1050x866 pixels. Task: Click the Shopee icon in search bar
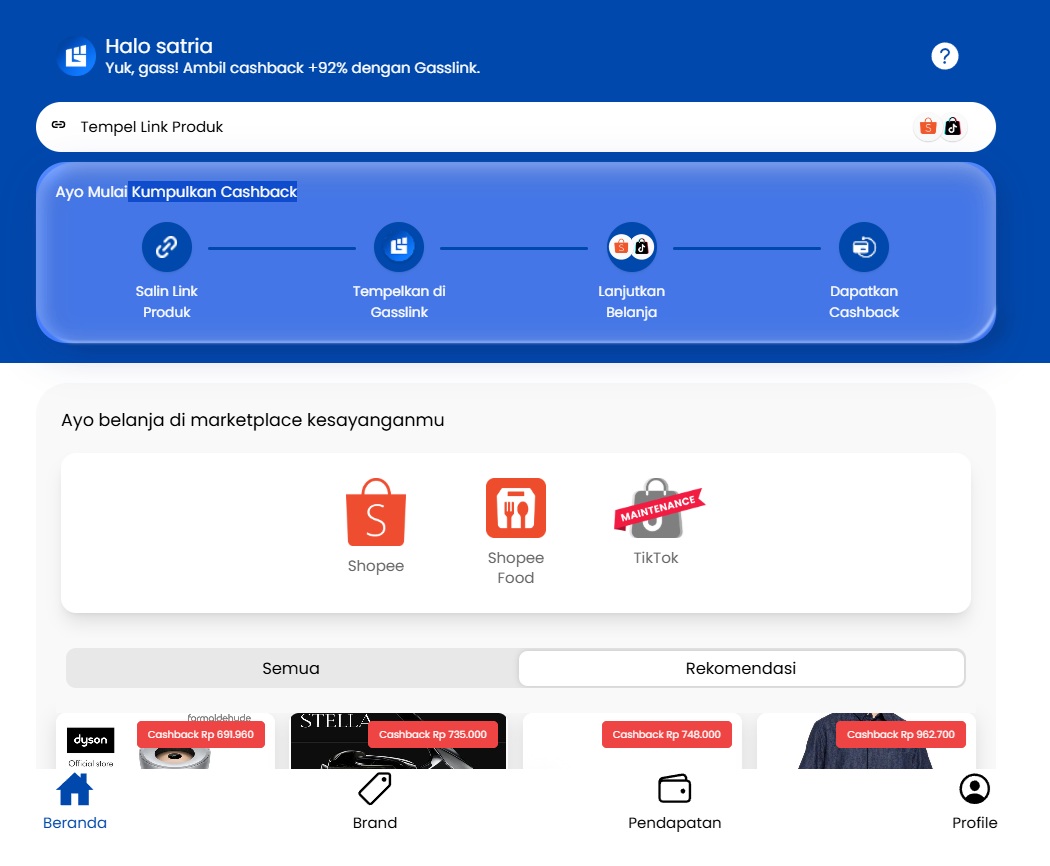(928, 127)
